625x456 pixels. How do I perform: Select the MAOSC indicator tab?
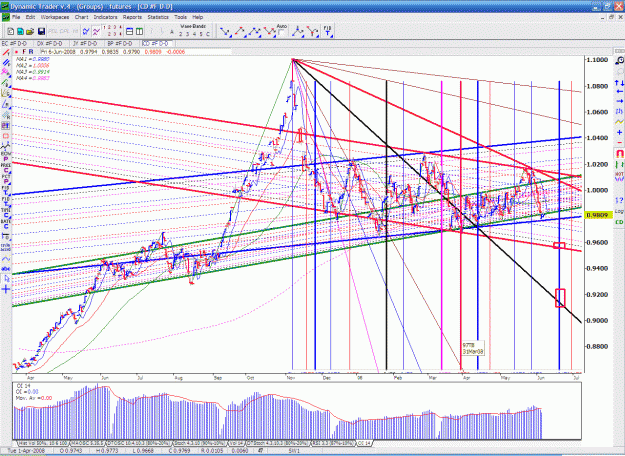(87, 443)
